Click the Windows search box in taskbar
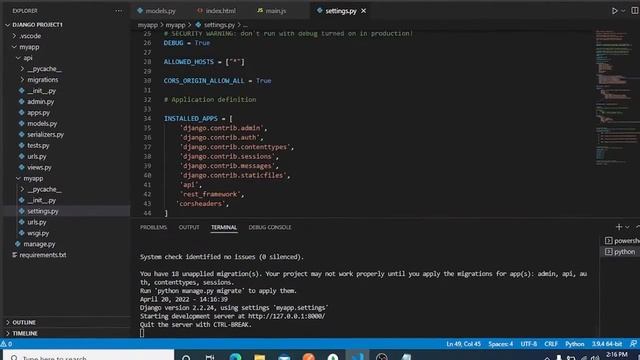640x360 pixels. [x=89, y=355]
